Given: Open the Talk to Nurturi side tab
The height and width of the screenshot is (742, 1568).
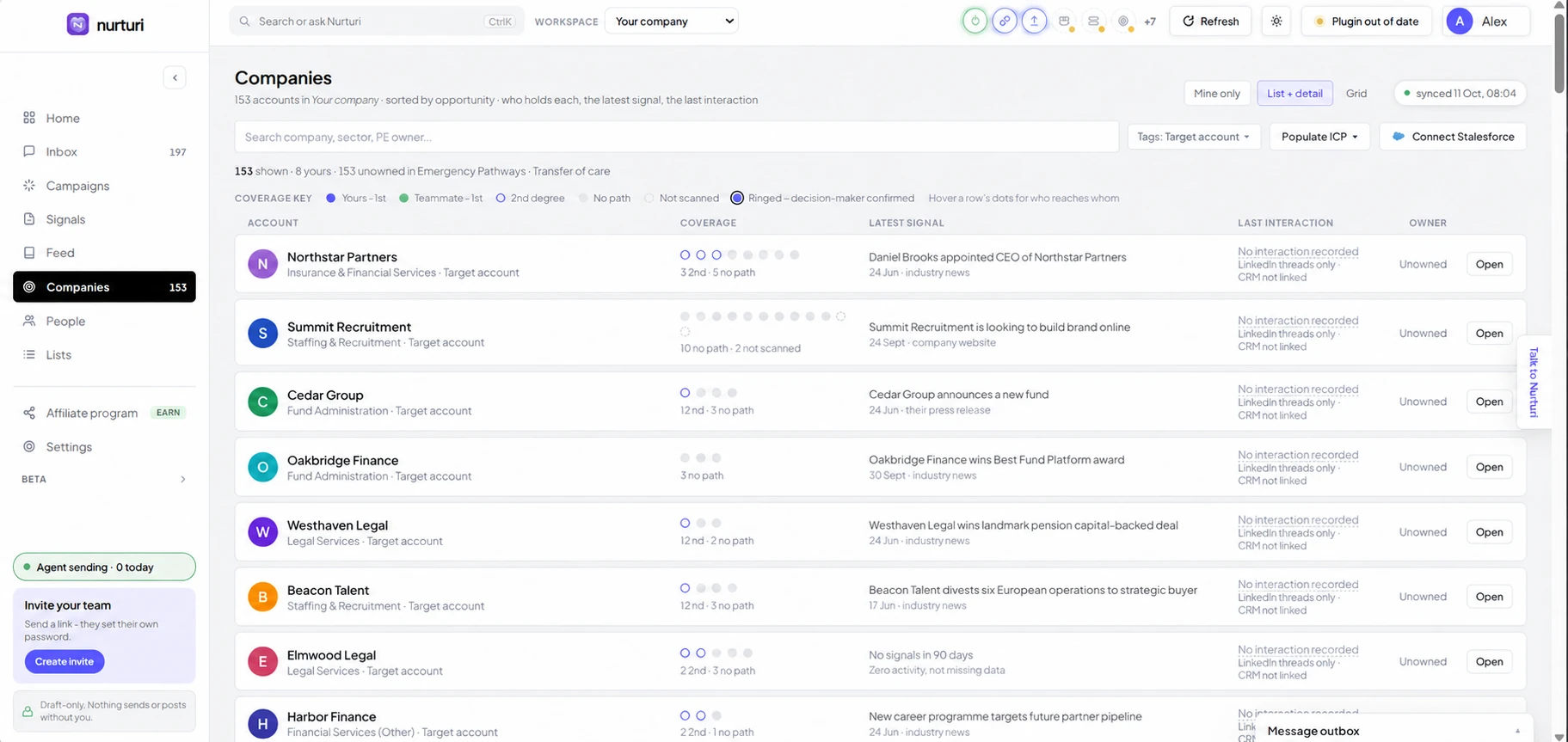Looking at the screenshot, I should [x=1534, y=382].
